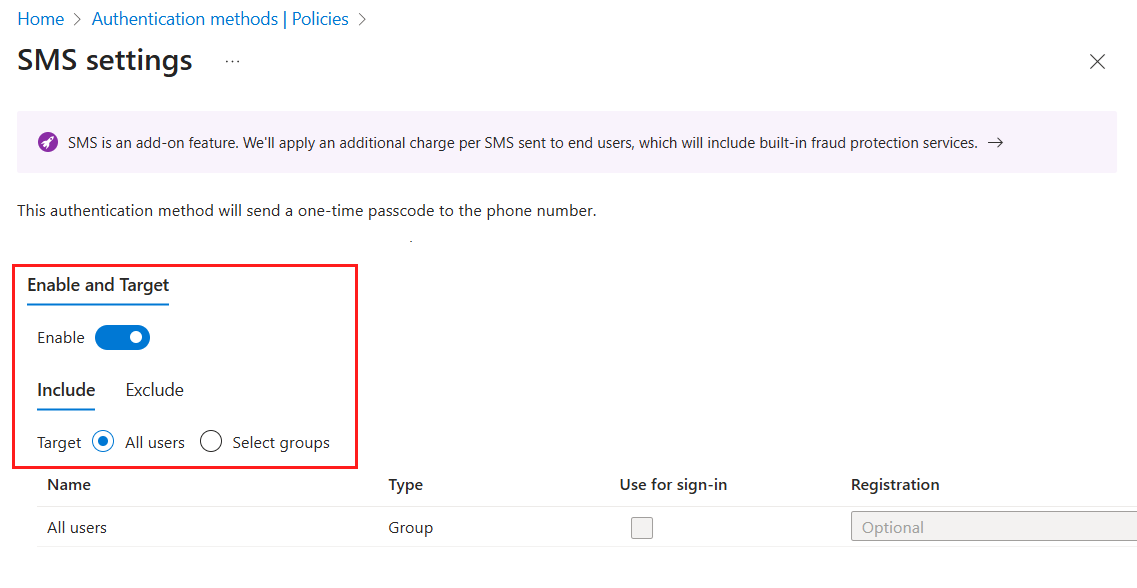Click the Type column header
This screenshot has height=588, width=1137.
point(405,484)
